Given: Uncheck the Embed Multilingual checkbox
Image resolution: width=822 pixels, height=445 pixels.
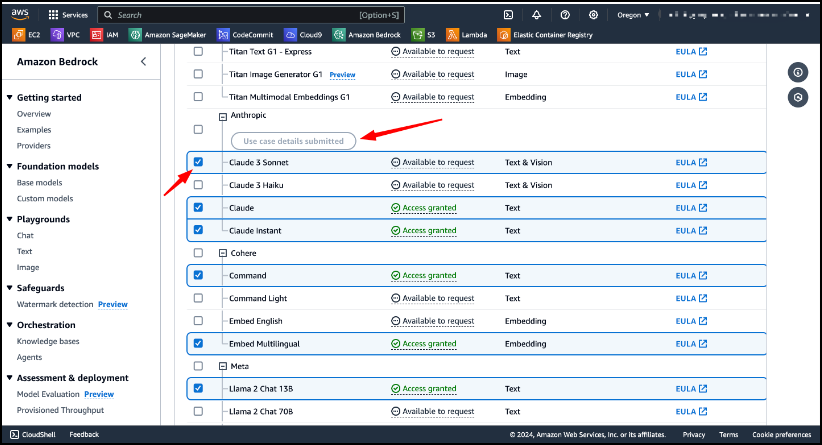Looking at the screenshot, I should 198,343.
